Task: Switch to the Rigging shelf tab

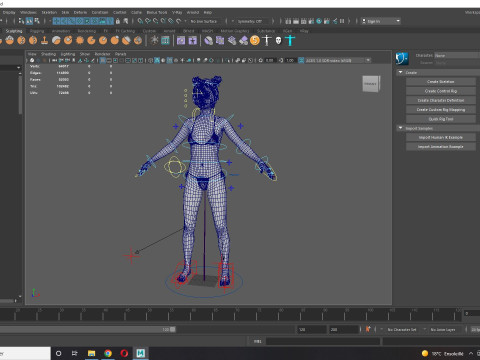Action: point(37,31)
